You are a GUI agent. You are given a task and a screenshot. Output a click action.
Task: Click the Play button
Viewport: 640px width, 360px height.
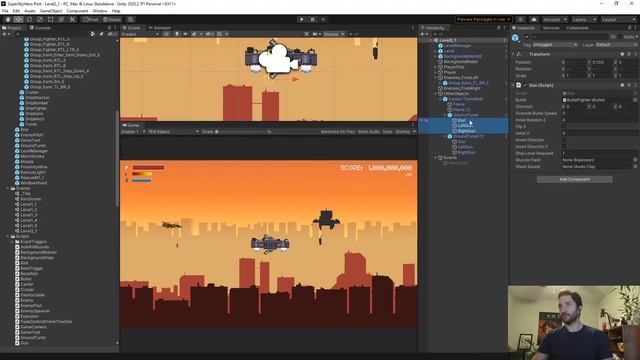click(x=302, y=19)
